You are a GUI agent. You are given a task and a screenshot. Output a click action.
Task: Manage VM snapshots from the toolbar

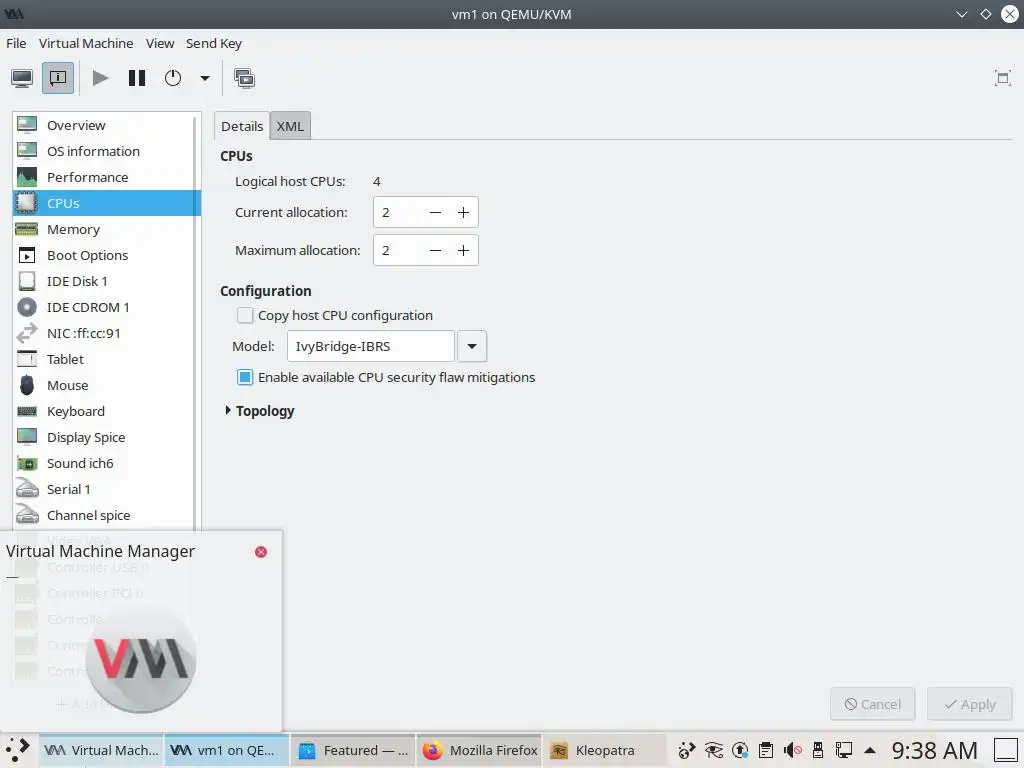pyautogui.click(x=245, y=78)
